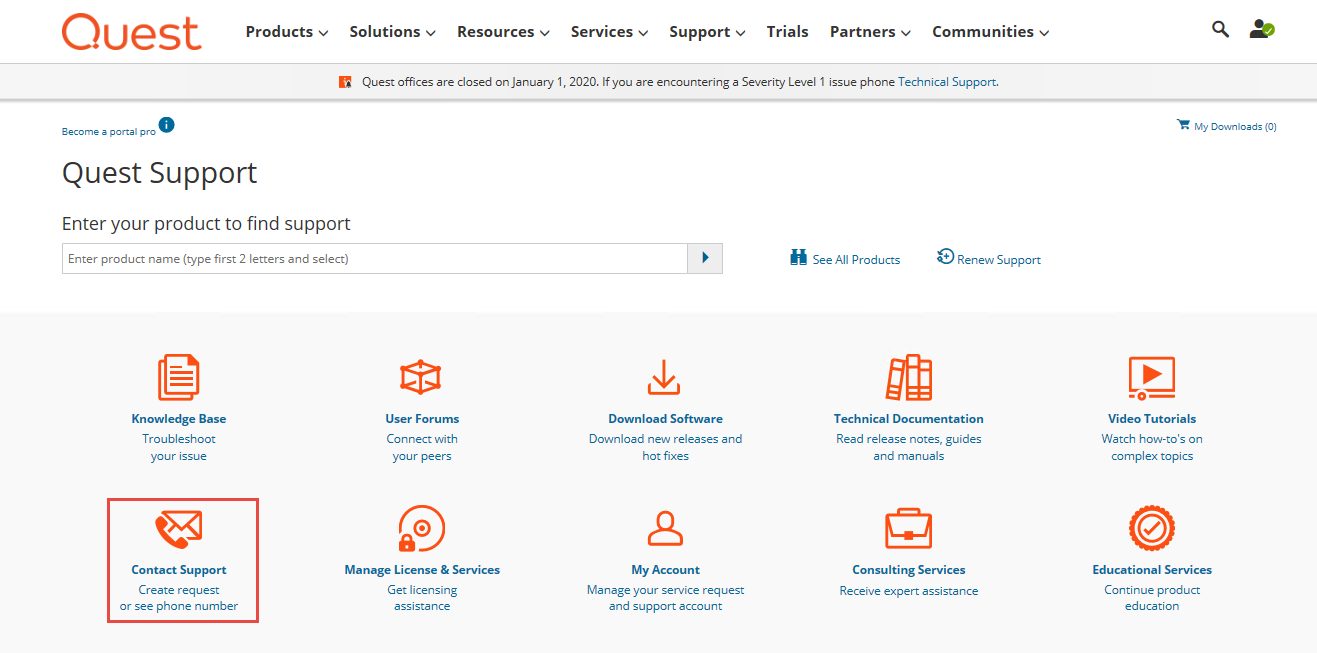Expand the Products dropdown menu
The width and height of the screenshot is (1317, 653).
pos(286,32)
